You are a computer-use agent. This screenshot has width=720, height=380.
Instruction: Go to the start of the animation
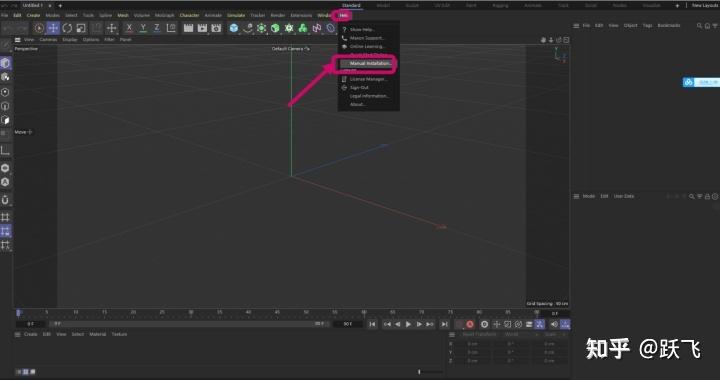(372, 324)
